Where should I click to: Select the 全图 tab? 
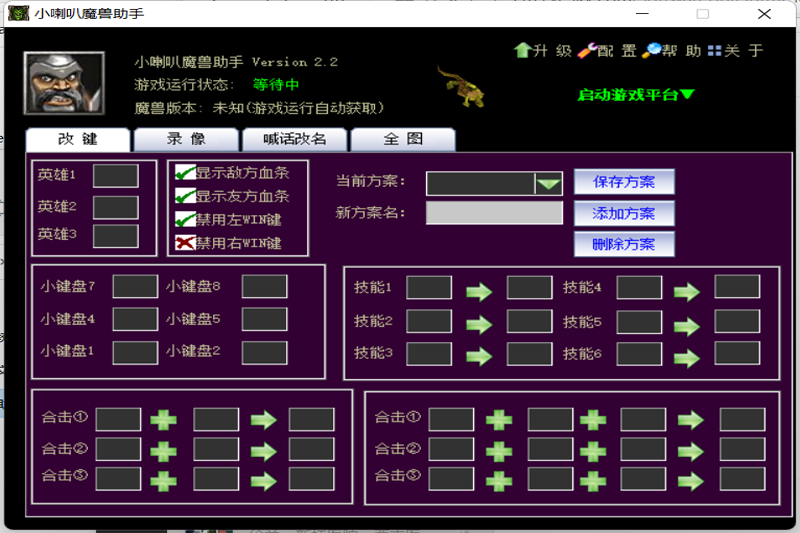point(402,140)
